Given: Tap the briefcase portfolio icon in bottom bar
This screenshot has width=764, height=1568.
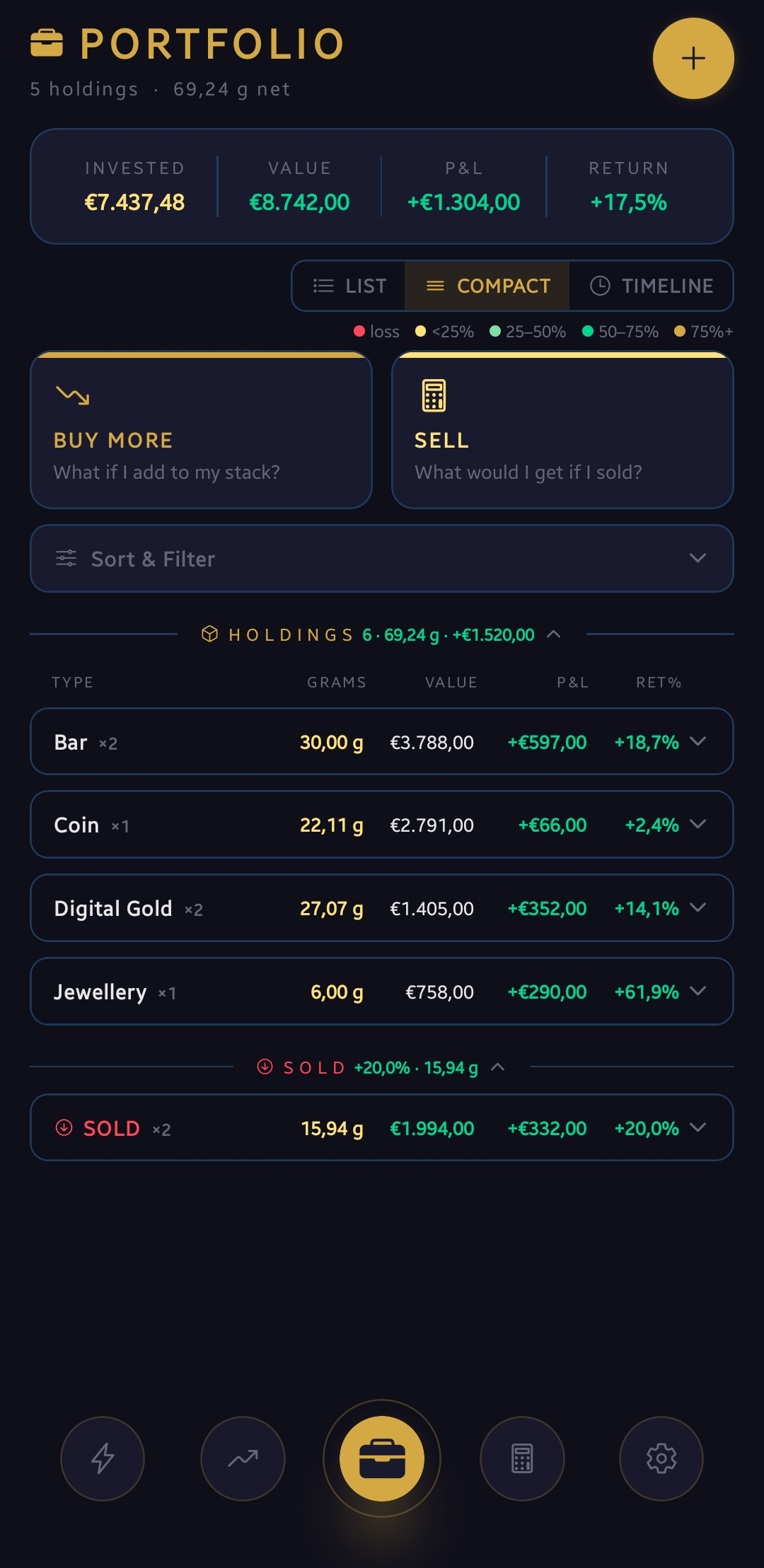Looking at the screenshot, I should pos(382,1458).
